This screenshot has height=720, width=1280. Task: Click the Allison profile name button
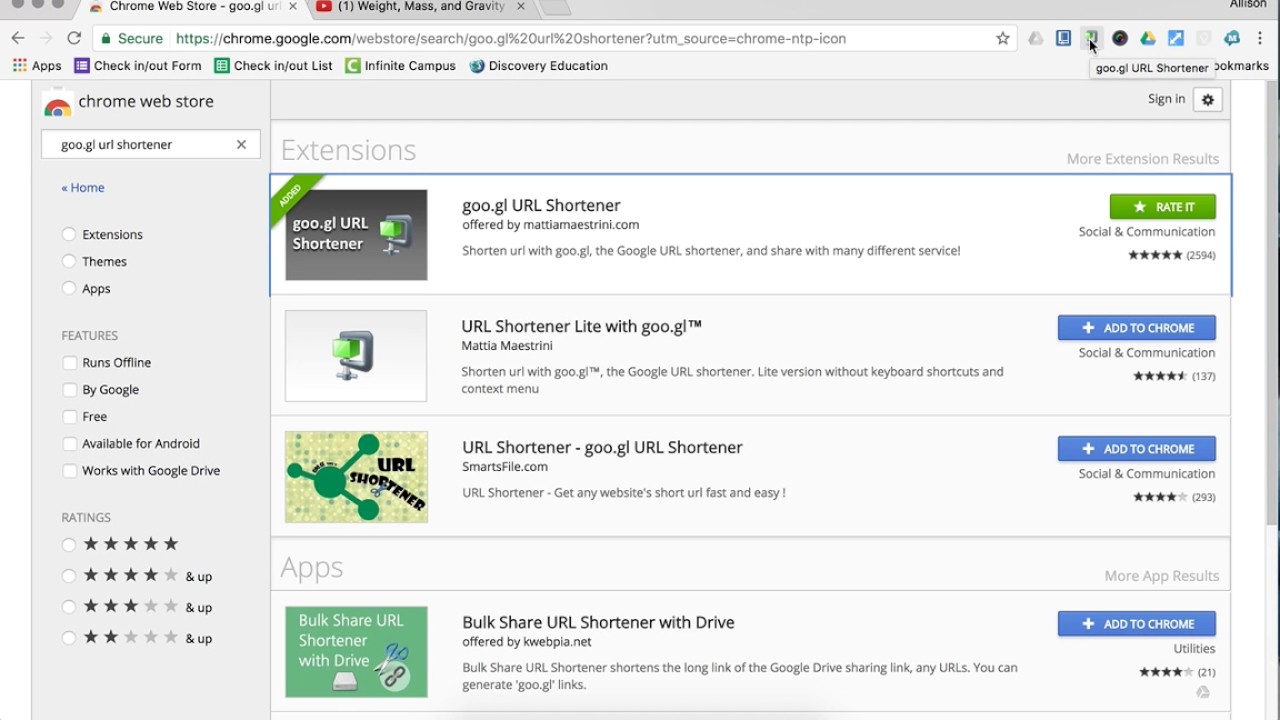click(x=1249, y=6)
